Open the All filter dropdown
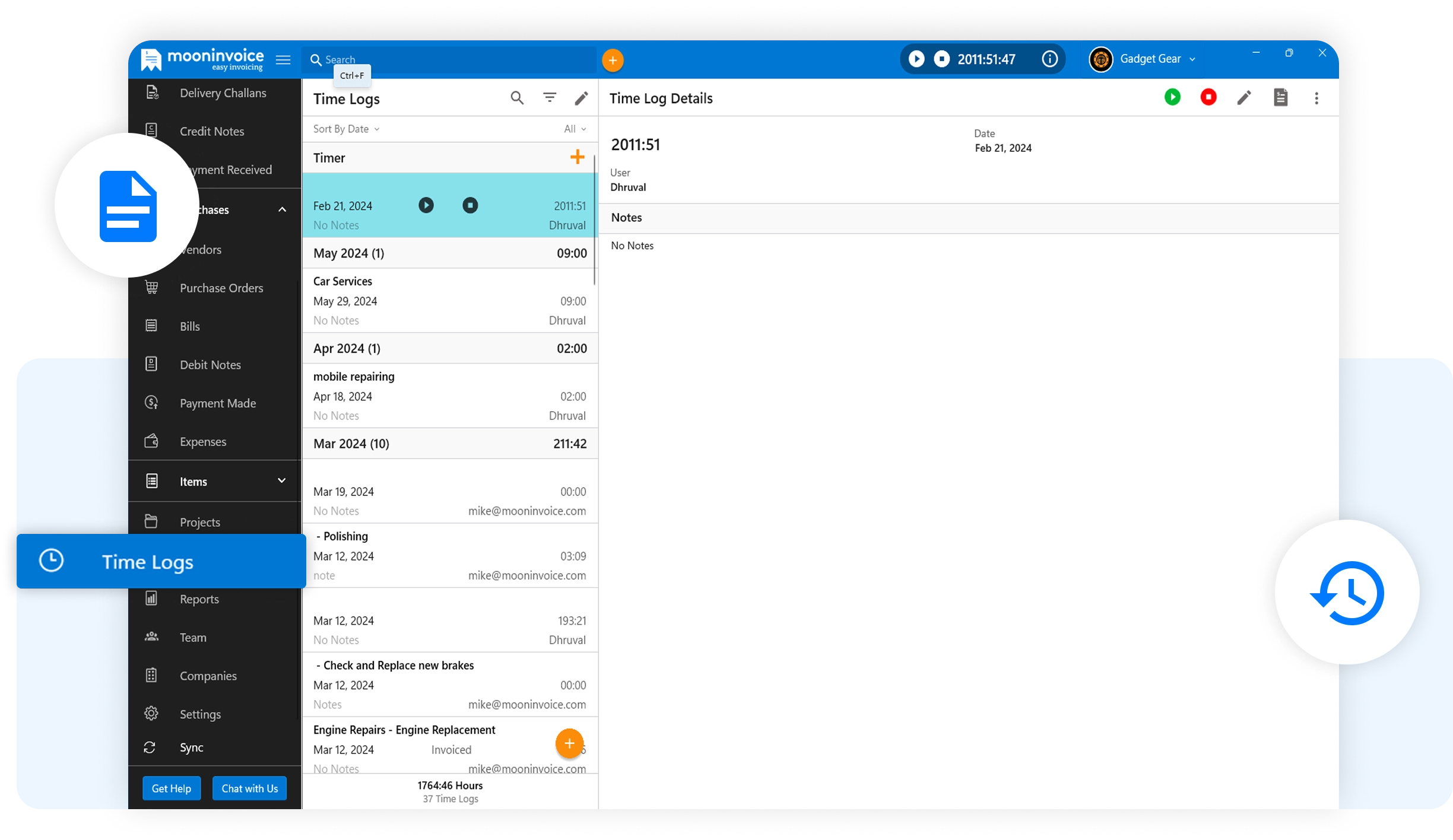This screenshot has width=1453, height=840. [575, 129]
